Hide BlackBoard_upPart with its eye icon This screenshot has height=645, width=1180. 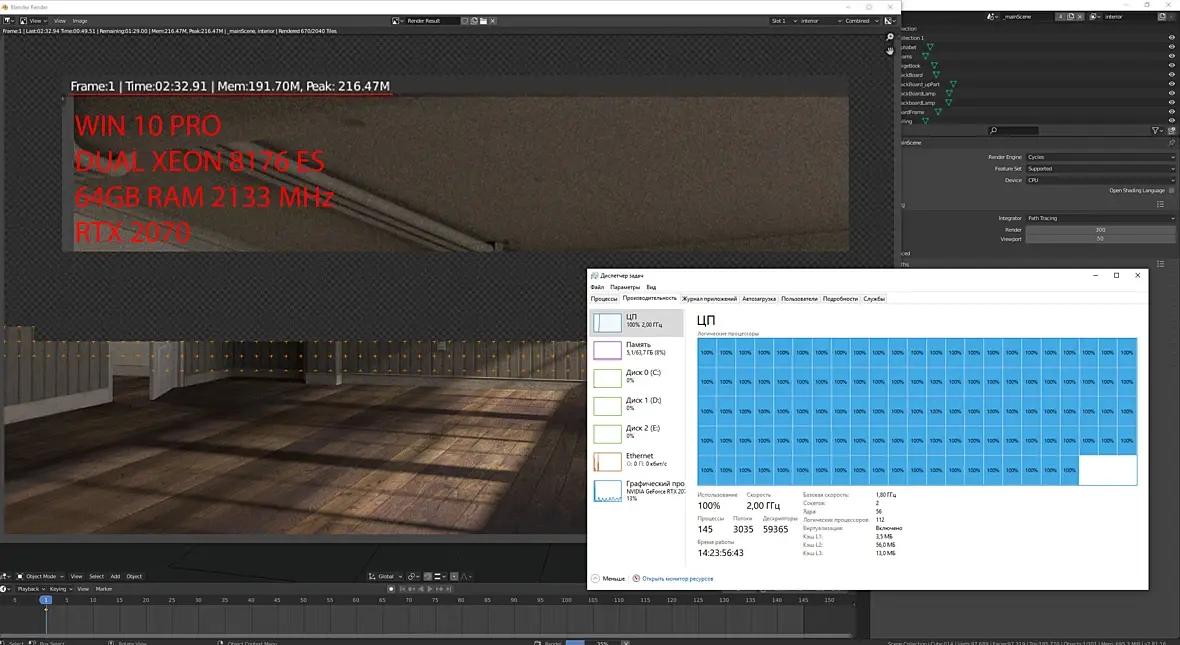coord(1171,84)
